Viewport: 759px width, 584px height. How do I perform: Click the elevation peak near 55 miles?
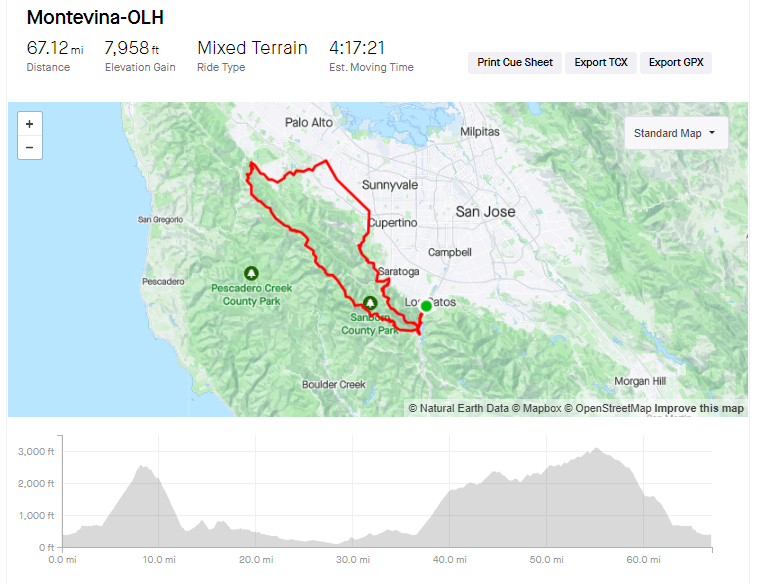(x=596, y=449)
